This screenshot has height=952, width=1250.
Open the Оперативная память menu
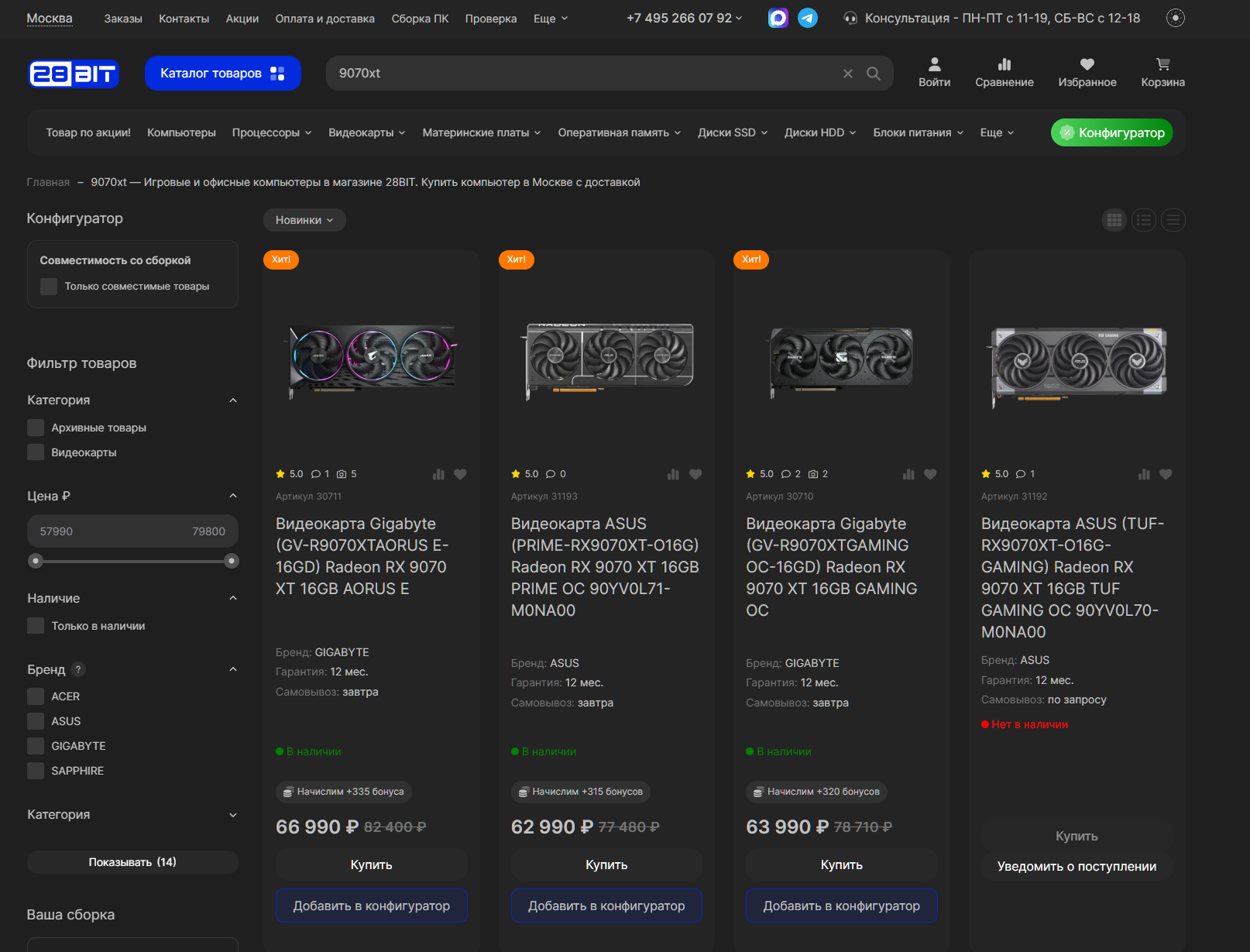[x=620, y=132]
